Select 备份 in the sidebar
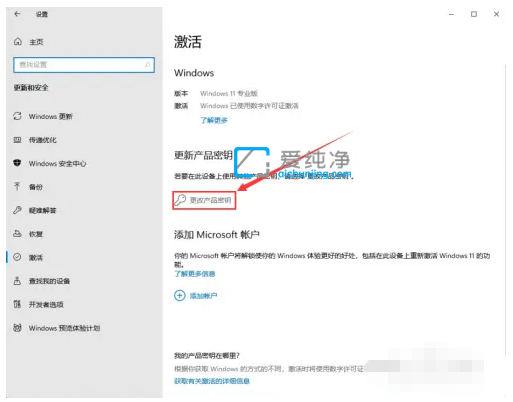This screenshot has width=513, height=402. (36, 187)
